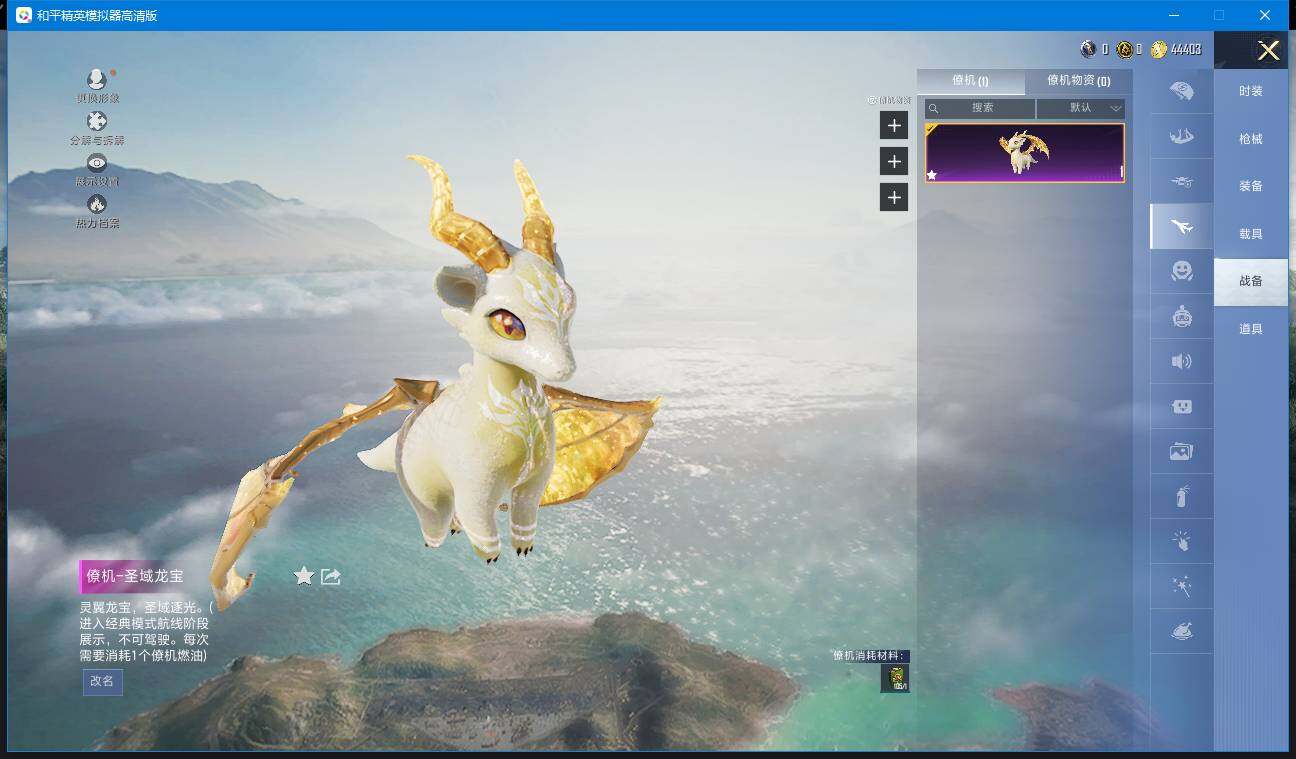This screenshot has height=759, width=1296.
Task: Click the dark gold-ring token currency icon
Action: tap(1125, 49)
